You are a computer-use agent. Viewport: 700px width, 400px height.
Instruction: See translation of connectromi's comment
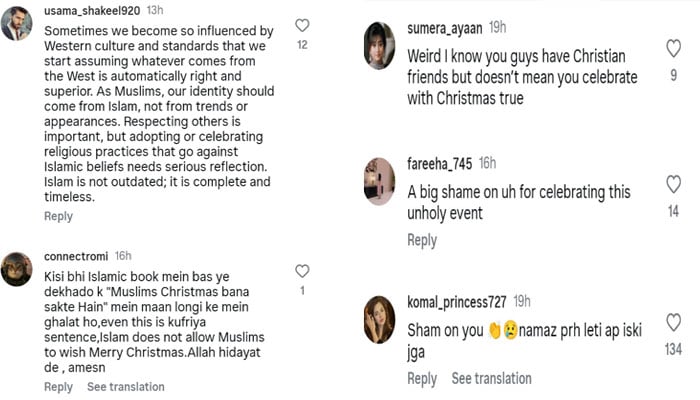pyautogui.click(x=125, y=387)
